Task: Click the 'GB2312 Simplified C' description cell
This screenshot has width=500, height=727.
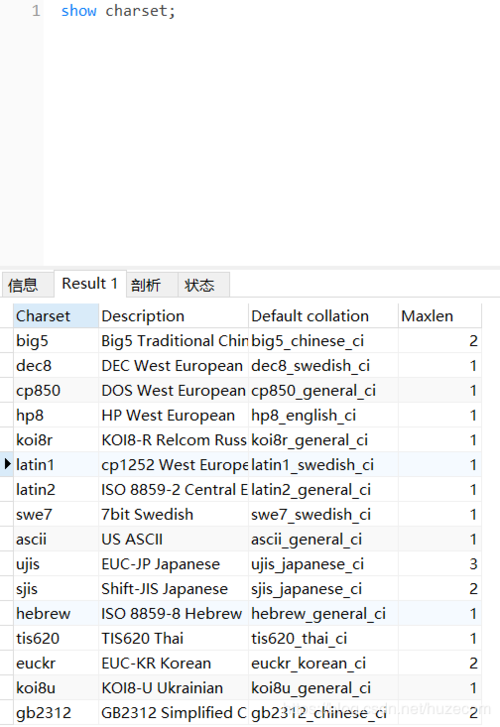Action: pyautogui.click(x=173, y=713)
